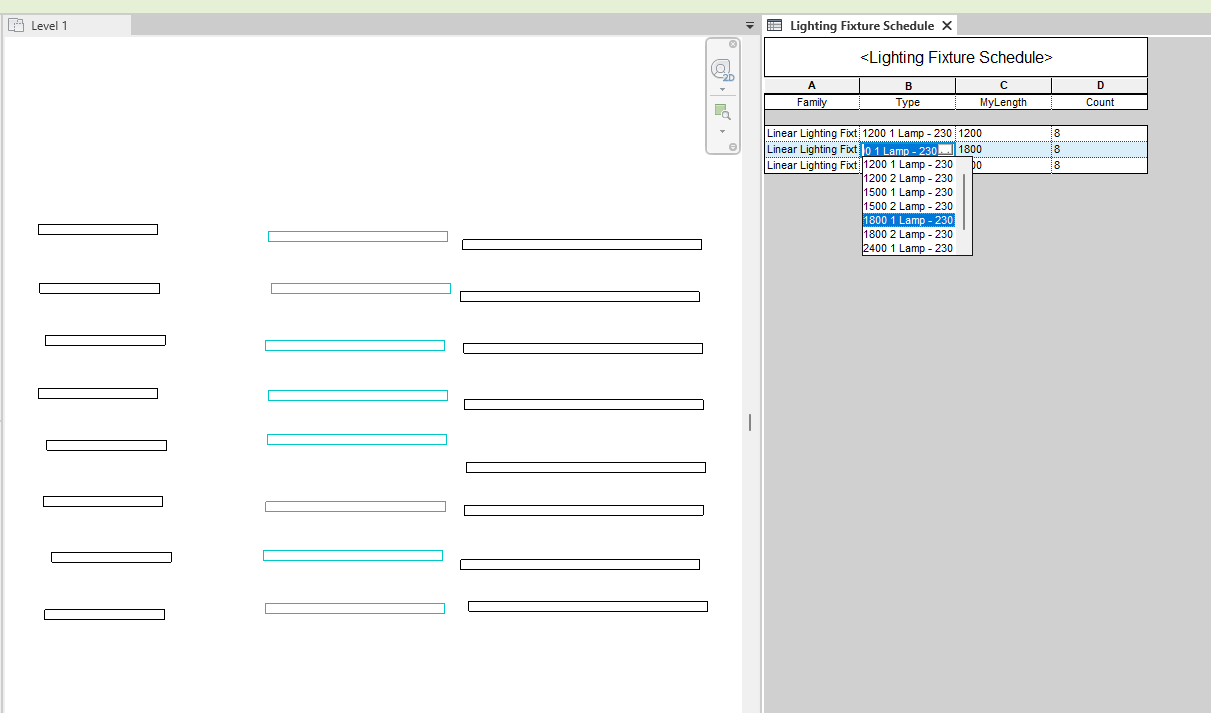Screen dimensions: 1211x713
Task: Click the '<Lighting Fixture Schedule>' title bar
Action: pyautogui.click(x=955, y=57)
